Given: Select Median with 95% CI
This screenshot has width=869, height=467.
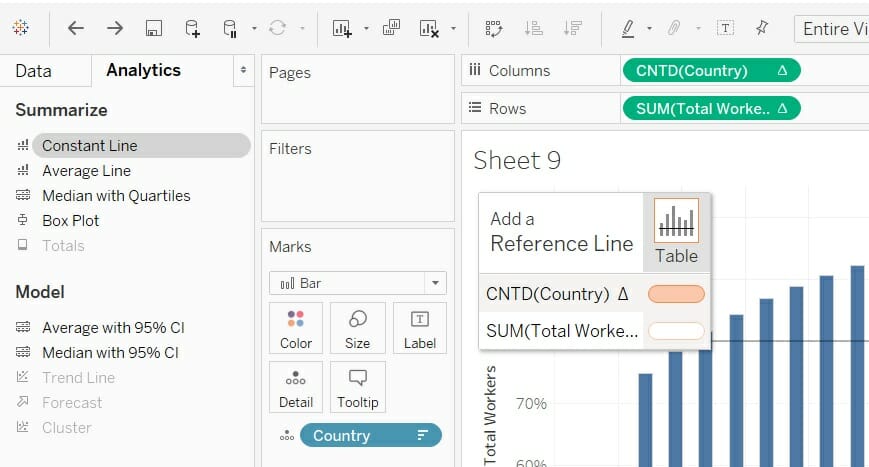Looking at the screenshot, I should [x=110, y=352].
